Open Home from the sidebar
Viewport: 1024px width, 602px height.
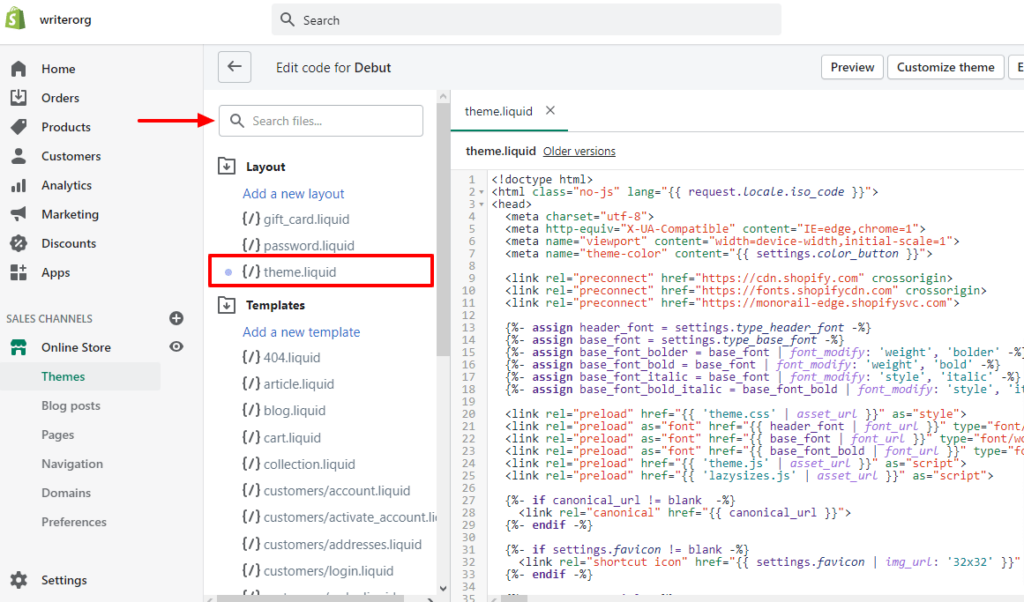pos(58,69)
